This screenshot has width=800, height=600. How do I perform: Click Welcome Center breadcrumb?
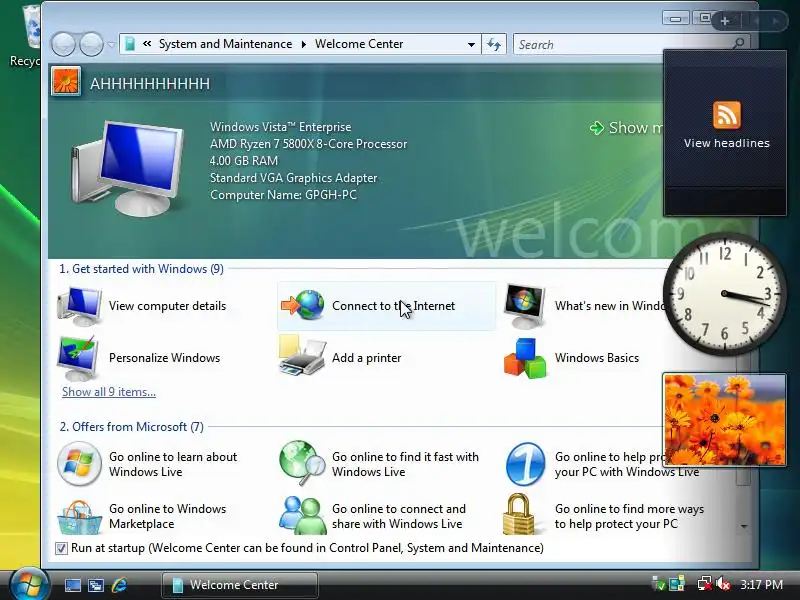pos(359,44)
